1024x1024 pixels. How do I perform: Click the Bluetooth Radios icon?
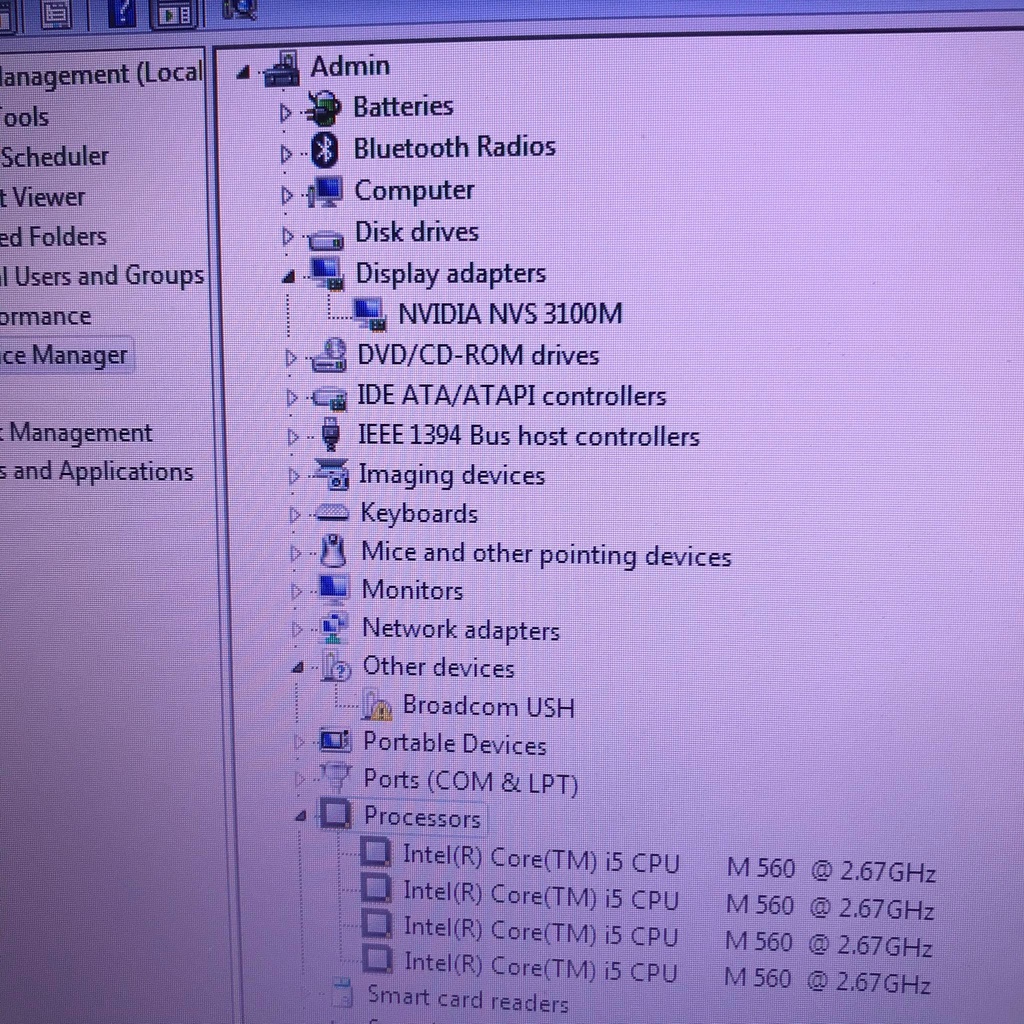(x=323, y=150)
